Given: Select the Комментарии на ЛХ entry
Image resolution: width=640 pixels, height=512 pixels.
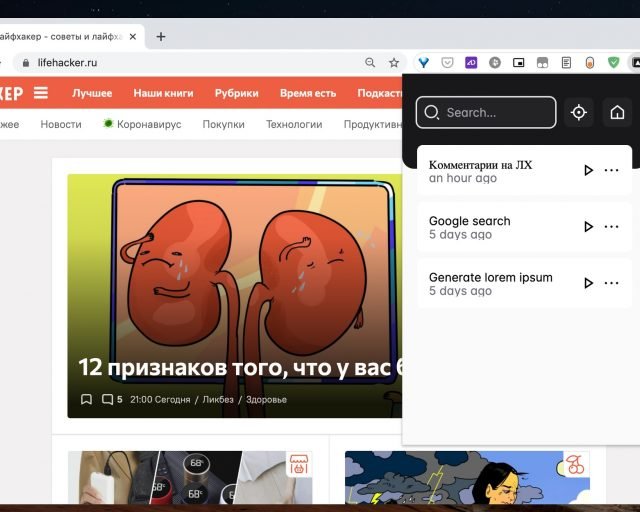Looking at the screenshot, I should (524, 171).
